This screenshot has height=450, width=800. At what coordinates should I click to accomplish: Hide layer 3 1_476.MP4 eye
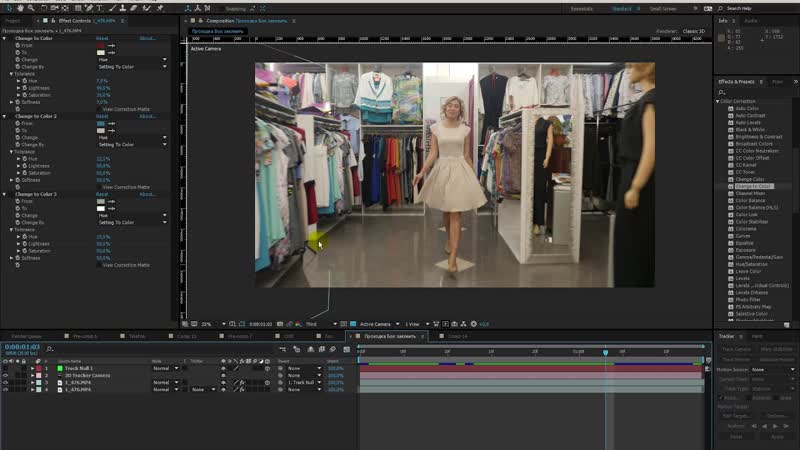point(6,382)
